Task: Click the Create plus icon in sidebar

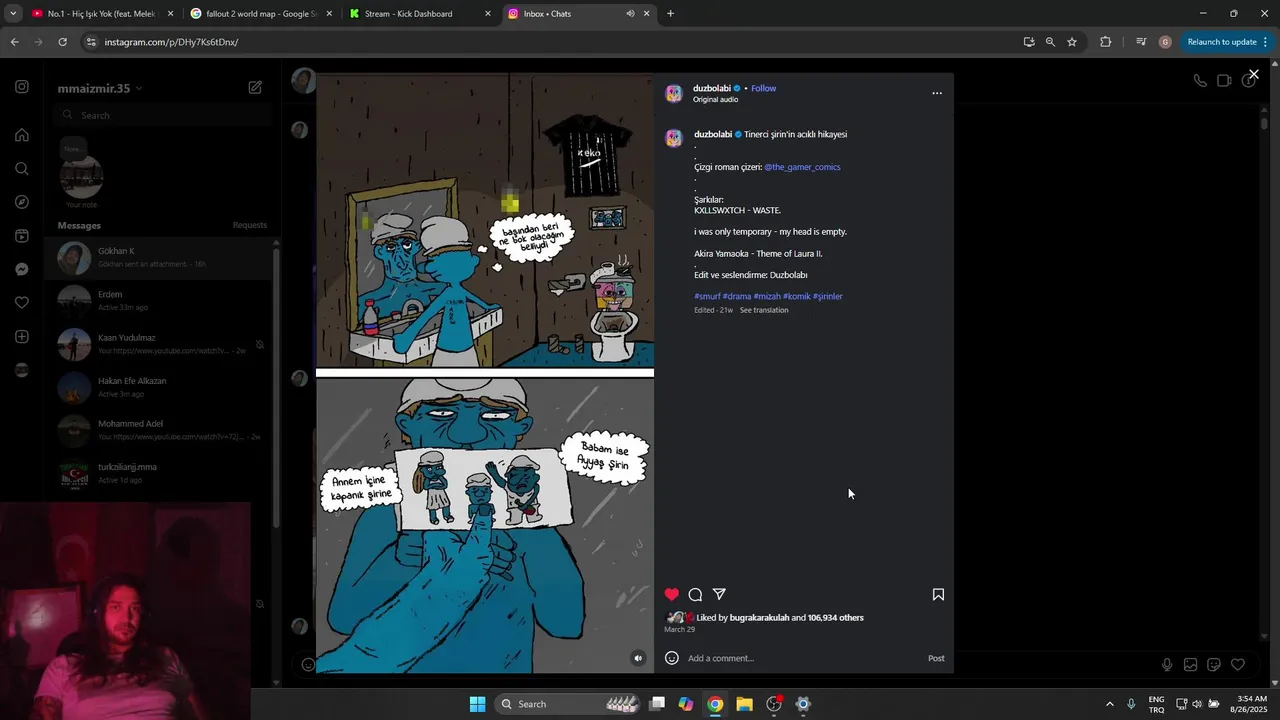Action: [x=22, y=337]
